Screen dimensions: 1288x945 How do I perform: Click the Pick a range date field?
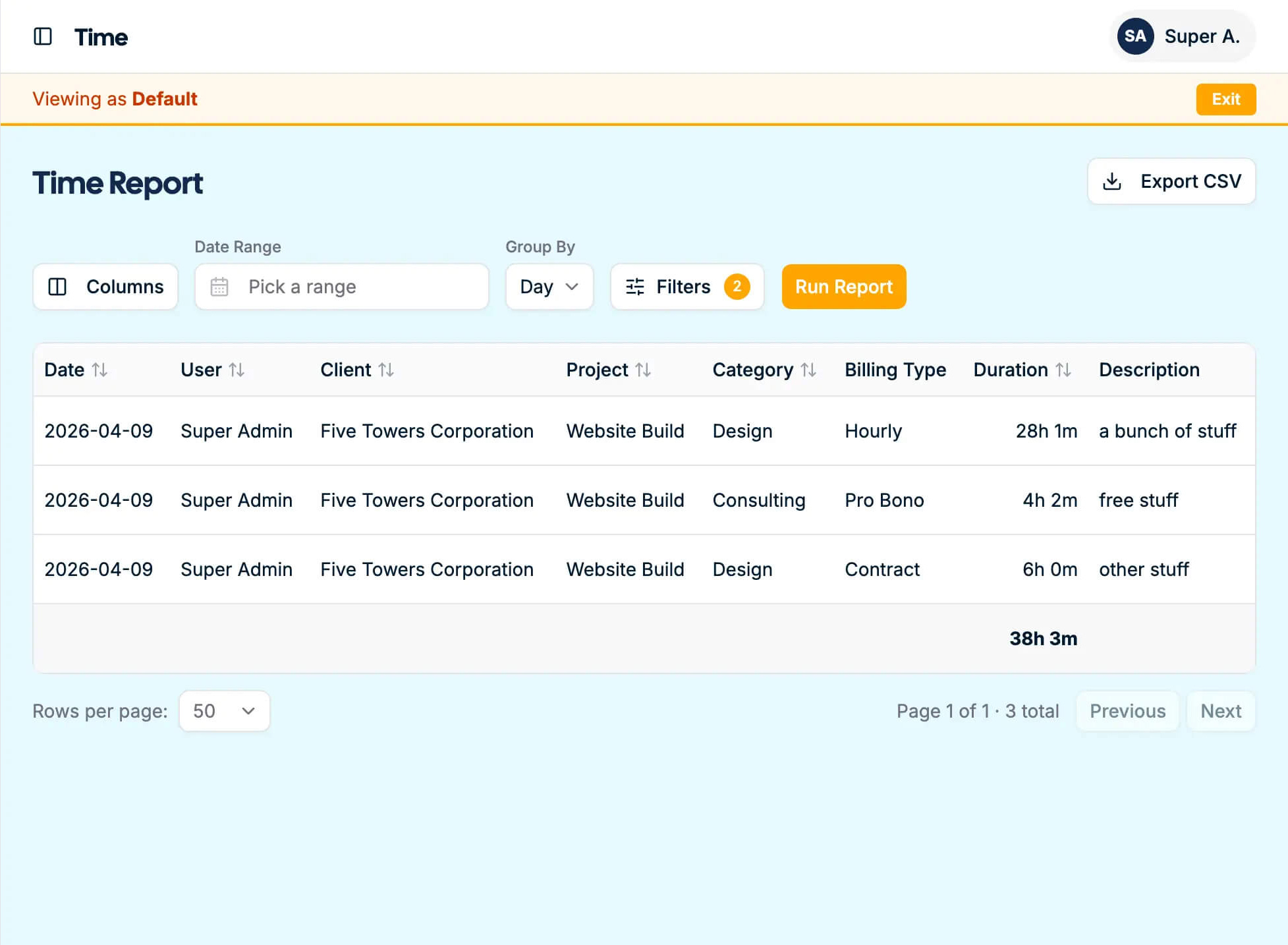pyautogui.click(x=342, y=287)
